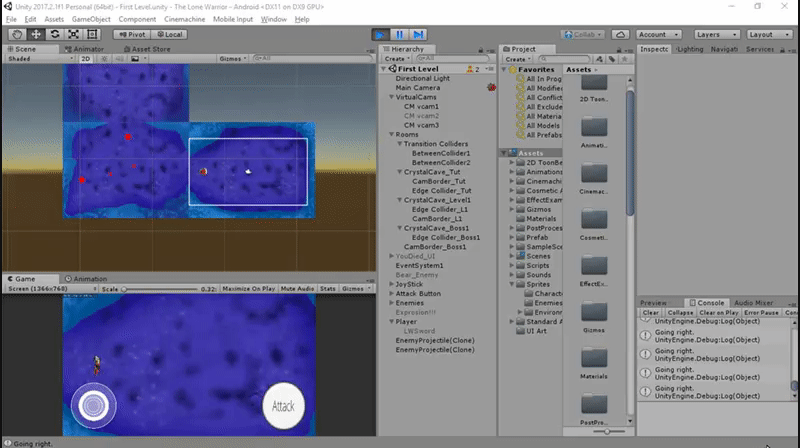This screenshot has height=448, width=800.
Task: Toggle Pivot handle position button
Action: tap(132, 34)
